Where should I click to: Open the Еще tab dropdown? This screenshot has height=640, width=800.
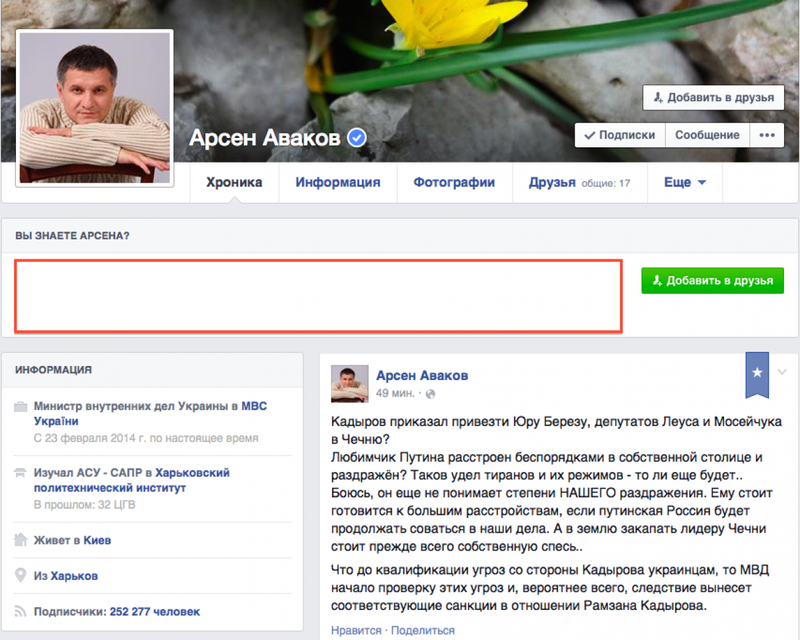pos(684,182)
